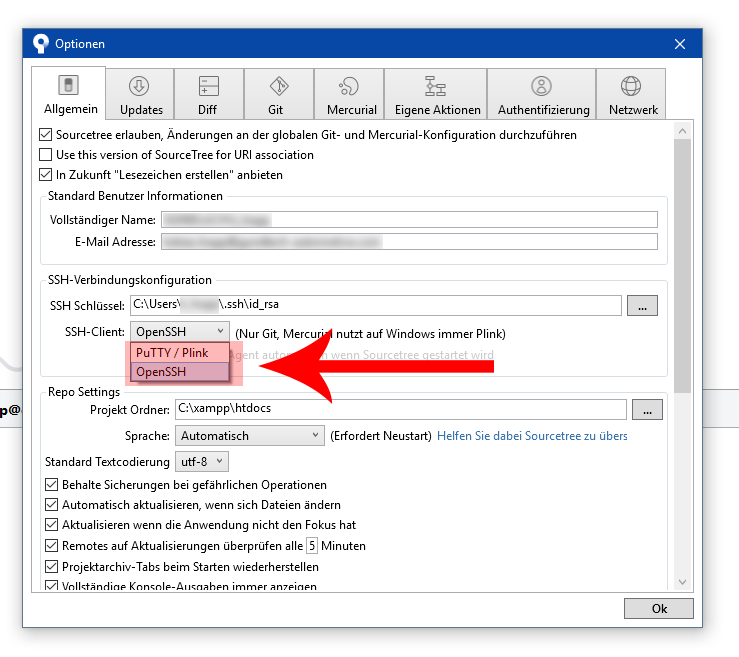The image size is (739, 657).
Task: Toggle Automatisch aktualisieren wenn Dateien ändern
Action: tap(51, 505)
